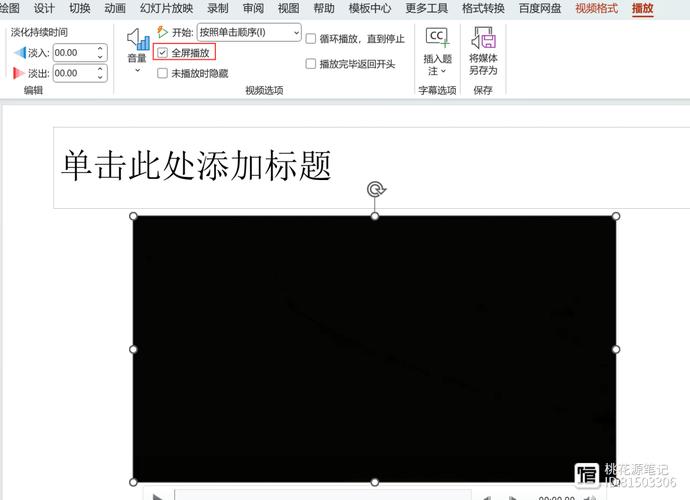Switch to 视频格式 tab

[597, 8]
